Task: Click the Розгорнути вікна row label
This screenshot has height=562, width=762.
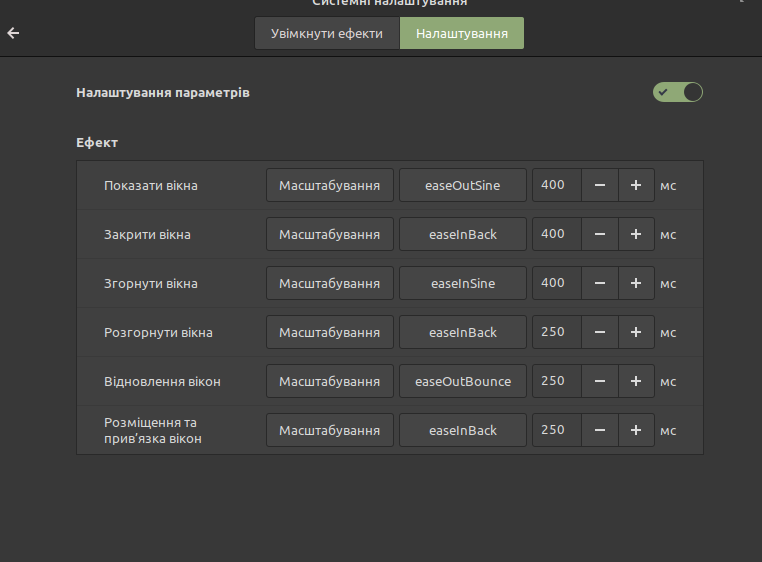Action: tap(158, 333)
